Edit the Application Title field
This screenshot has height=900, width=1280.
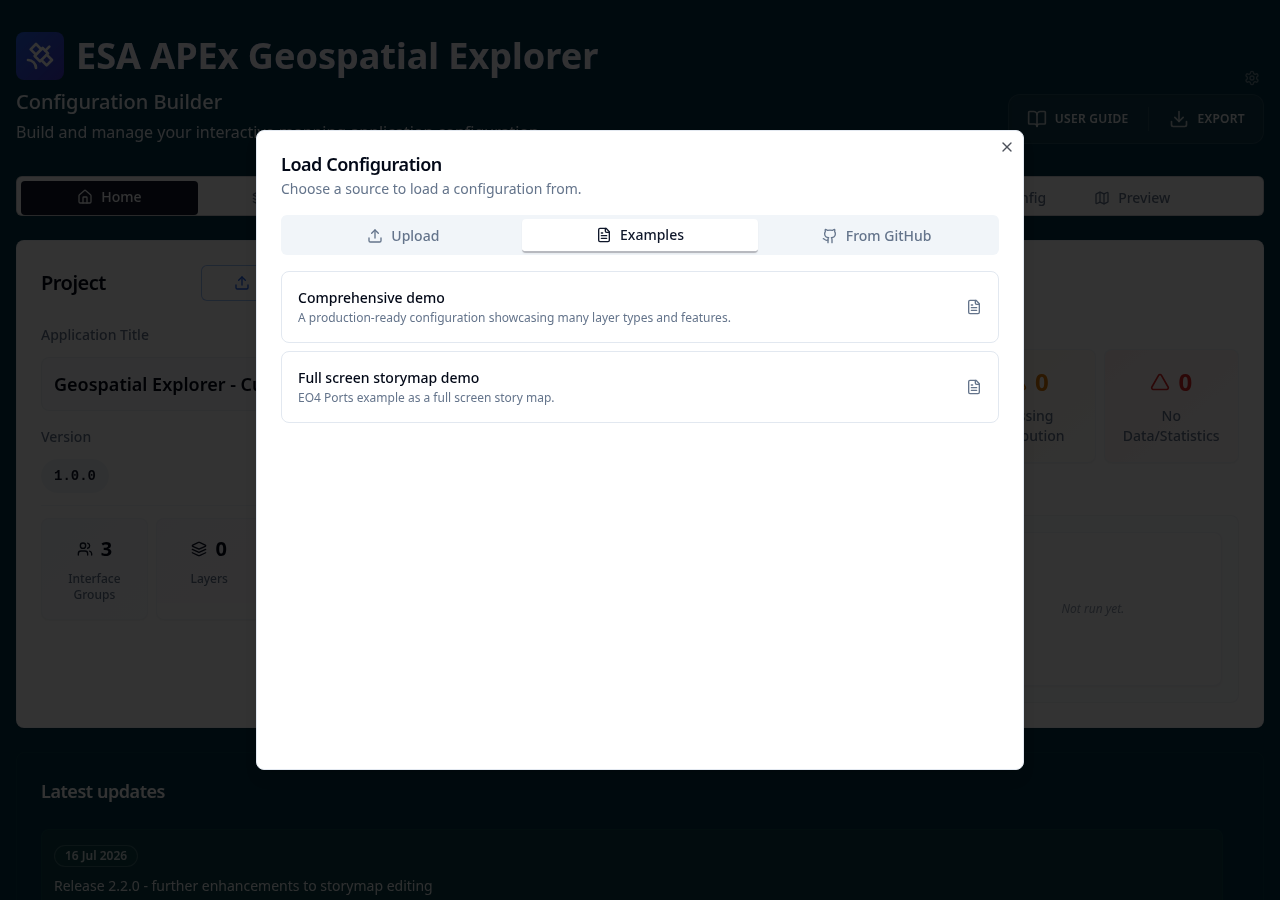tap(148, 385)
